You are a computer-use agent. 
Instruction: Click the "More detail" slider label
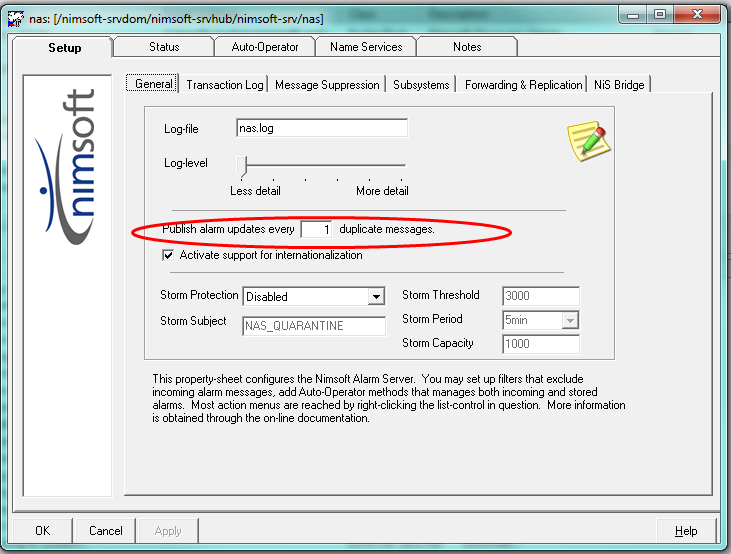pyautogui.click(x=382, y=191)
